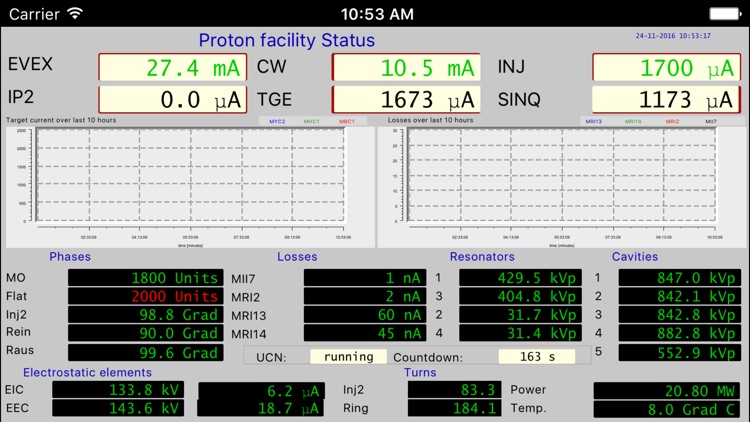Tap the Raus 99.6 Grad value

(x=145, y=353)
